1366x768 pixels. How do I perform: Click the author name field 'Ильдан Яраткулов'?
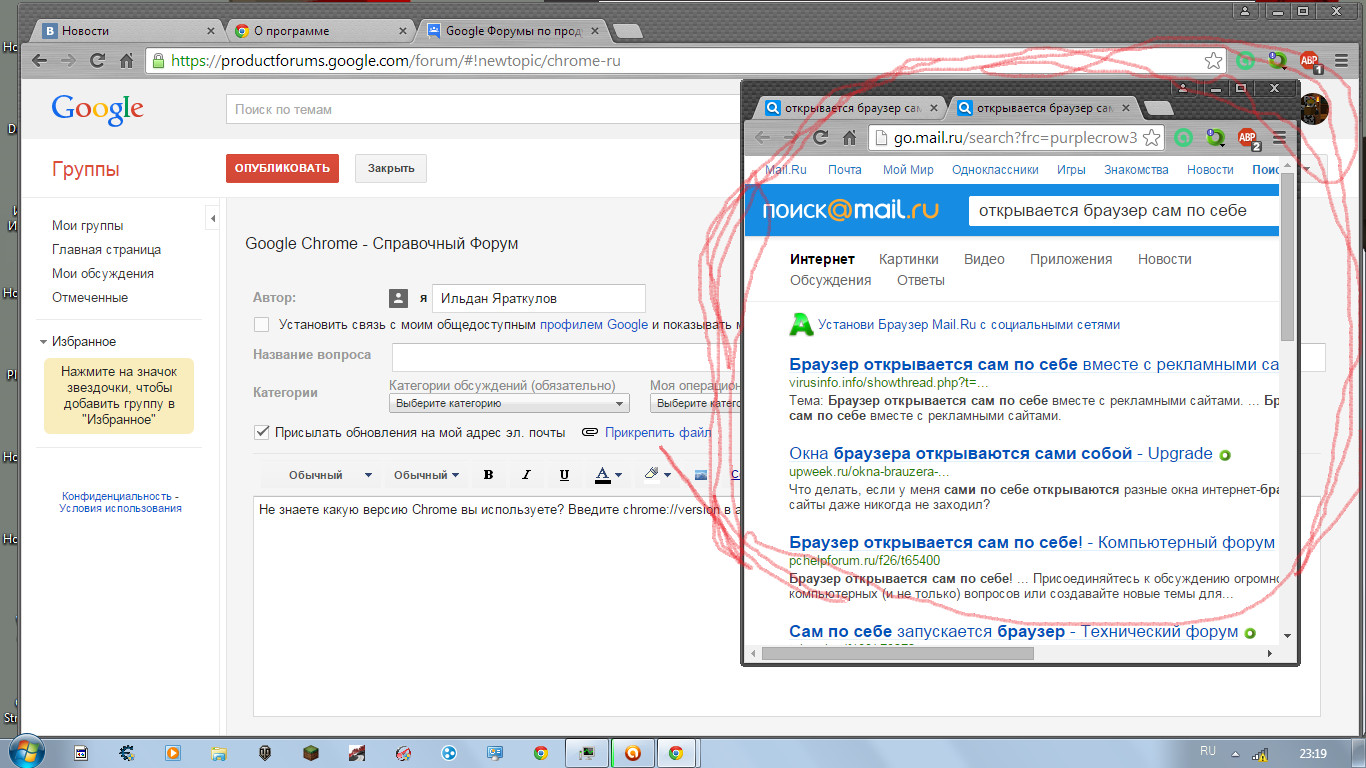pyautogui.click(x=539, y=298)
